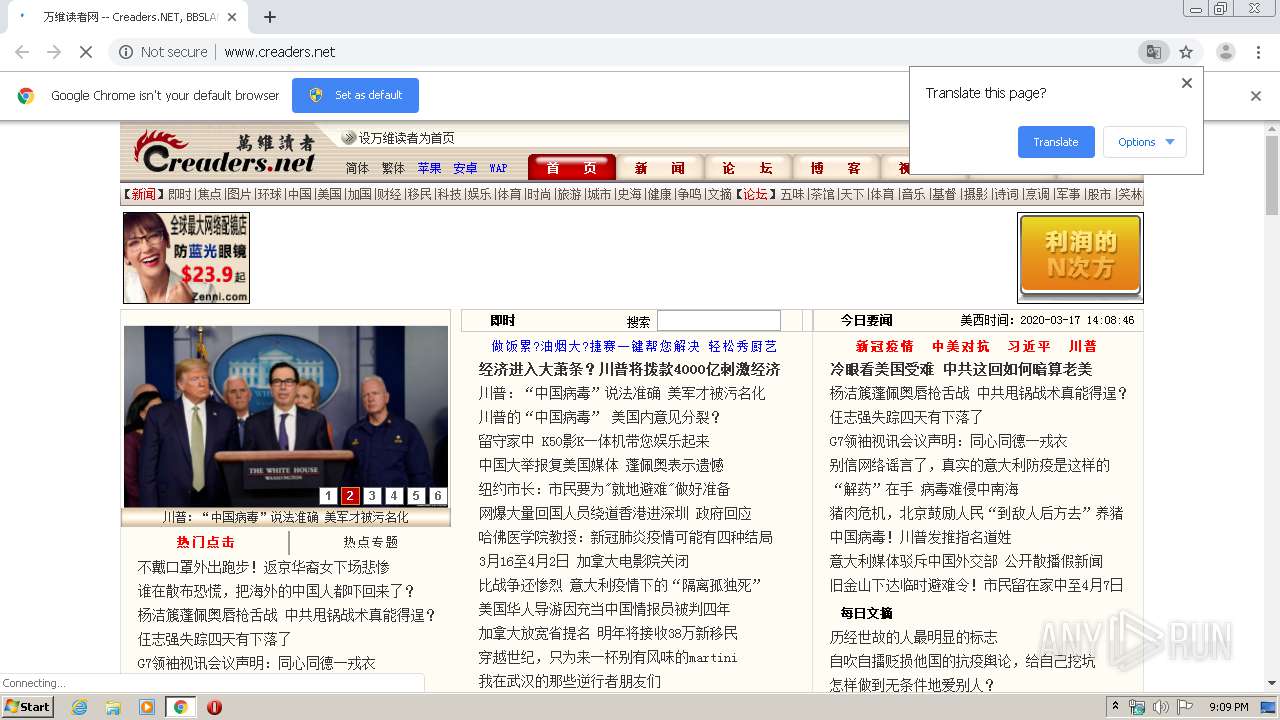Open the 新闻 navigation tab

(x=659, y=168)
